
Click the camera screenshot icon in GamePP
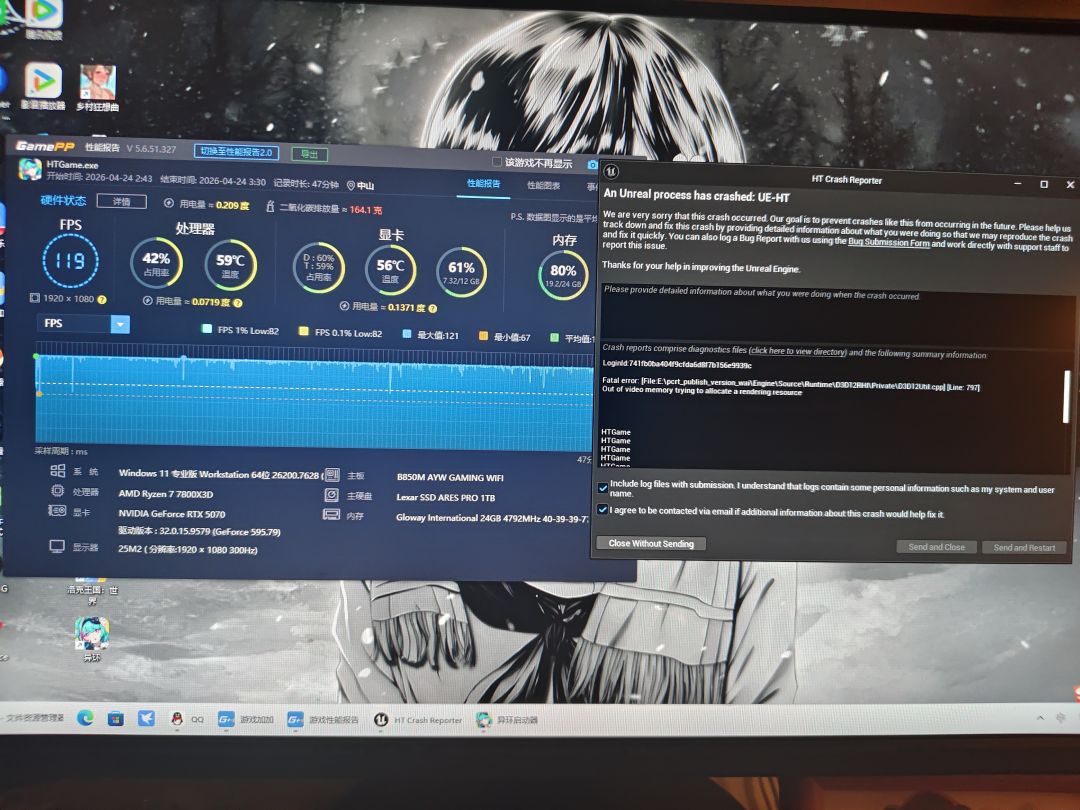(x=592, y=165)
